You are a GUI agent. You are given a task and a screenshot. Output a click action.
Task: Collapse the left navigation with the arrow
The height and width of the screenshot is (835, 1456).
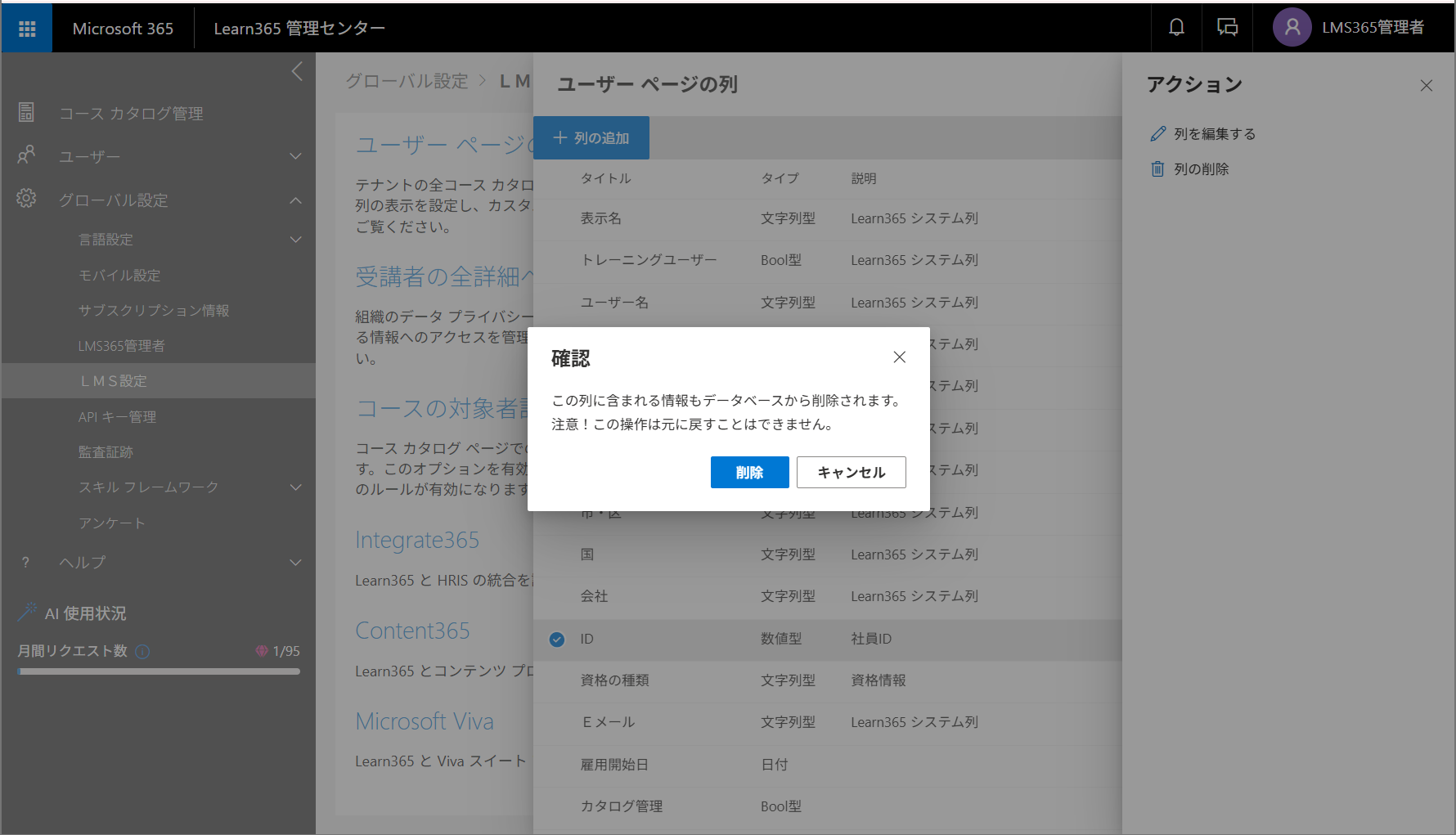pos(297,71)
